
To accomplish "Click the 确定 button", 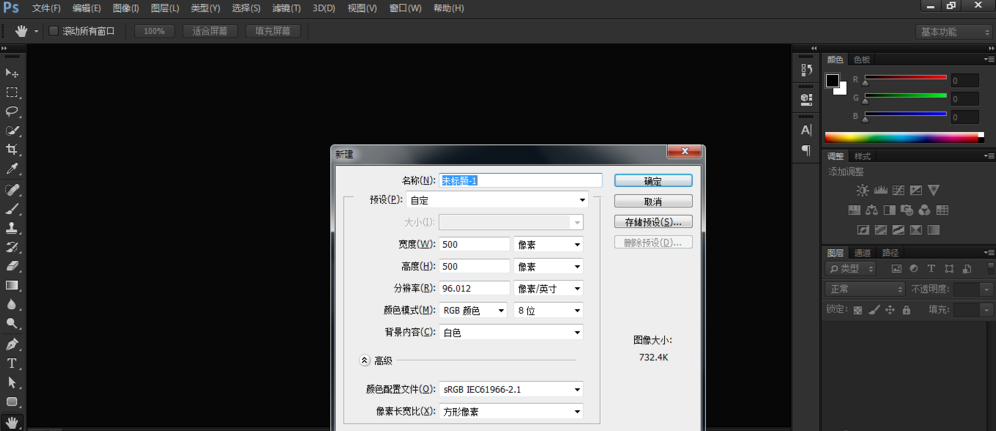I will pos(653,181).
